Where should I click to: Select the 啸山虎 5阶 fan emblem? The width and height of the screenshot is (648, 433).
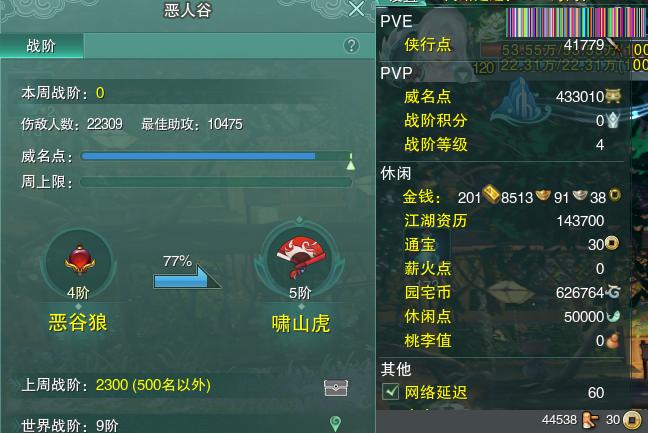[x=300, y=259]
